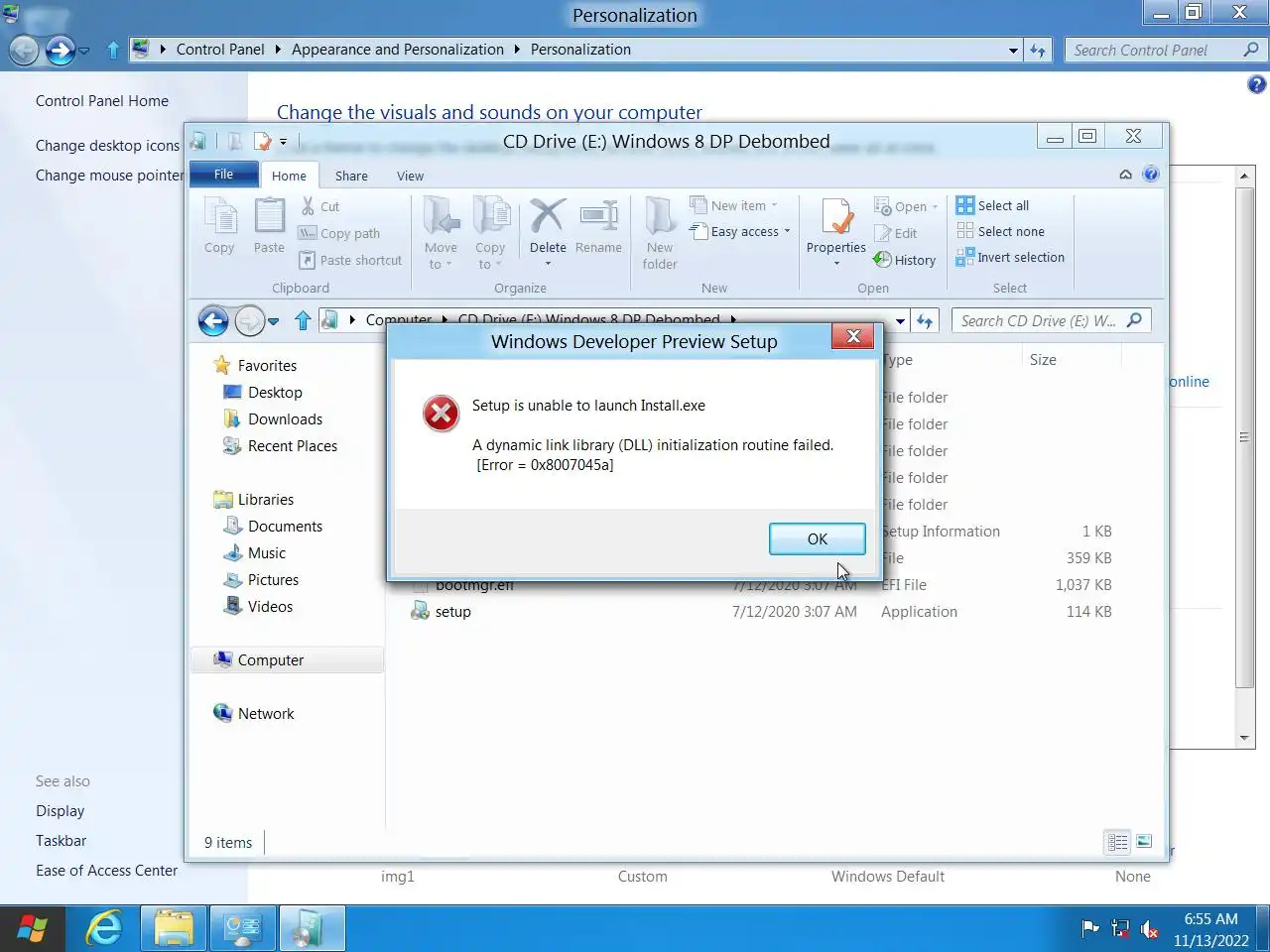Click the Delete X icon in the ribbon
1270x952 pixels.
[548, 216]
